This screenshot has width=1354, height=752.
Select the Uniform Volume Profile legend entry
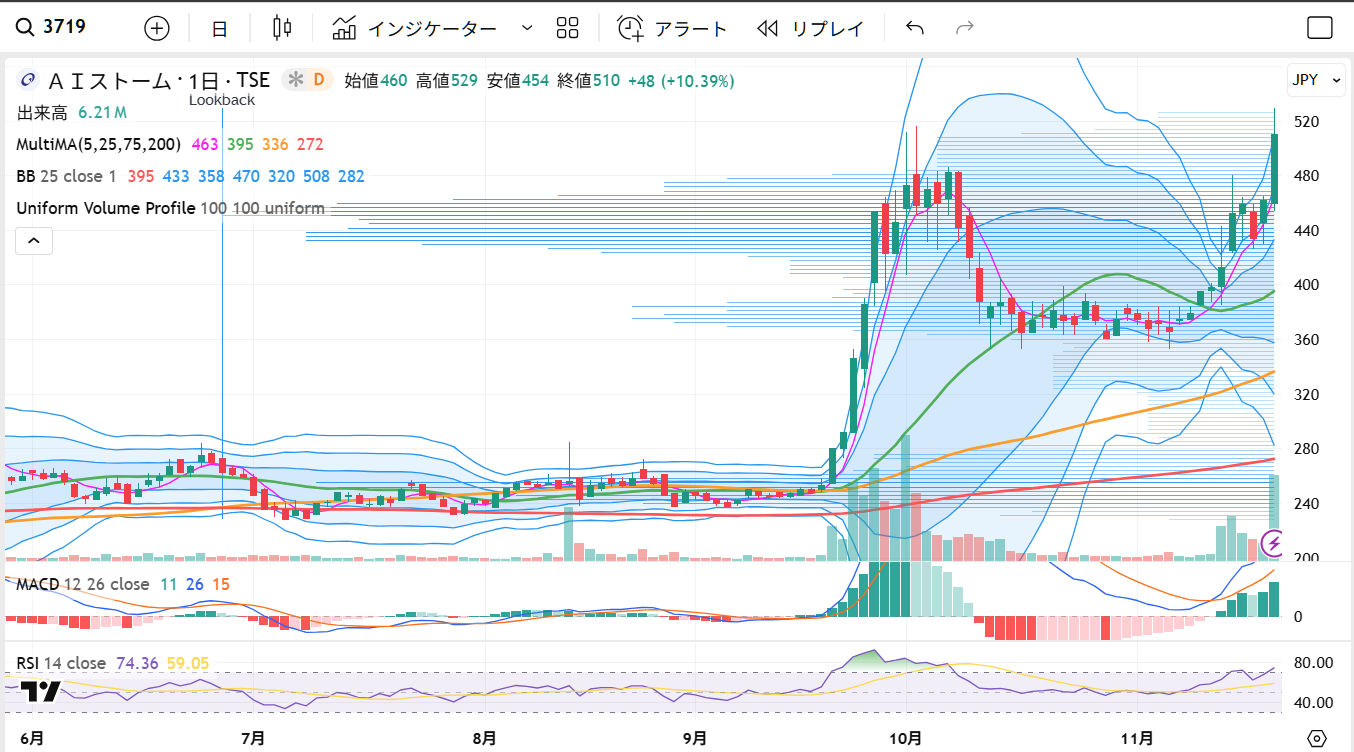tap(105, 208)
